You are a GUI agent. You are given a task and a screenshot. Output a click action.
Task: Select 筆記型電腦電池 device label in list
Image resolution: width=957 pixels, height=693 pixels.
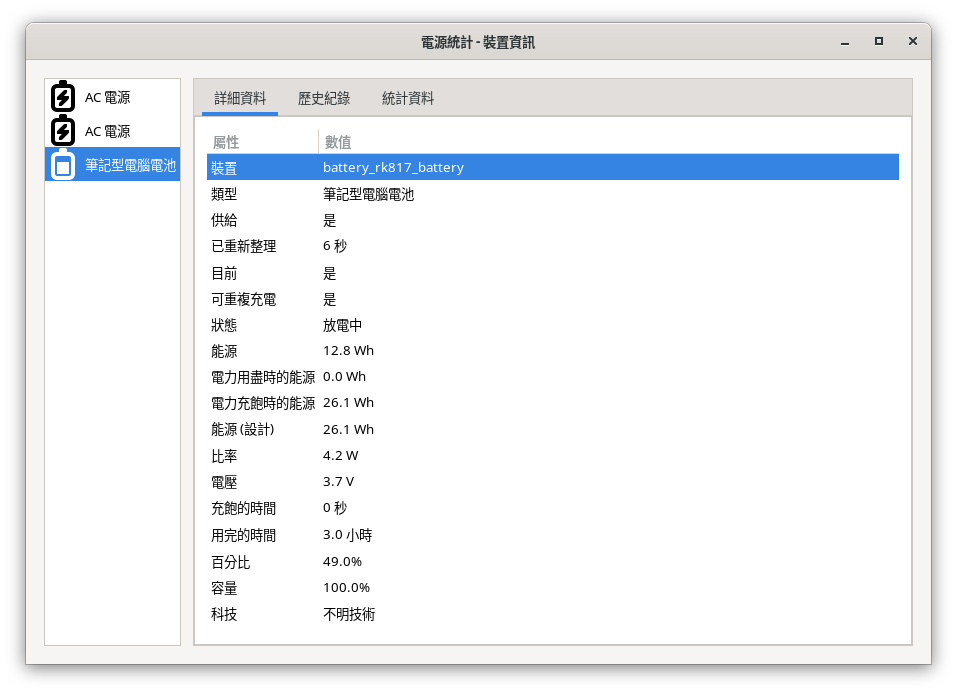tap(130, 165)
